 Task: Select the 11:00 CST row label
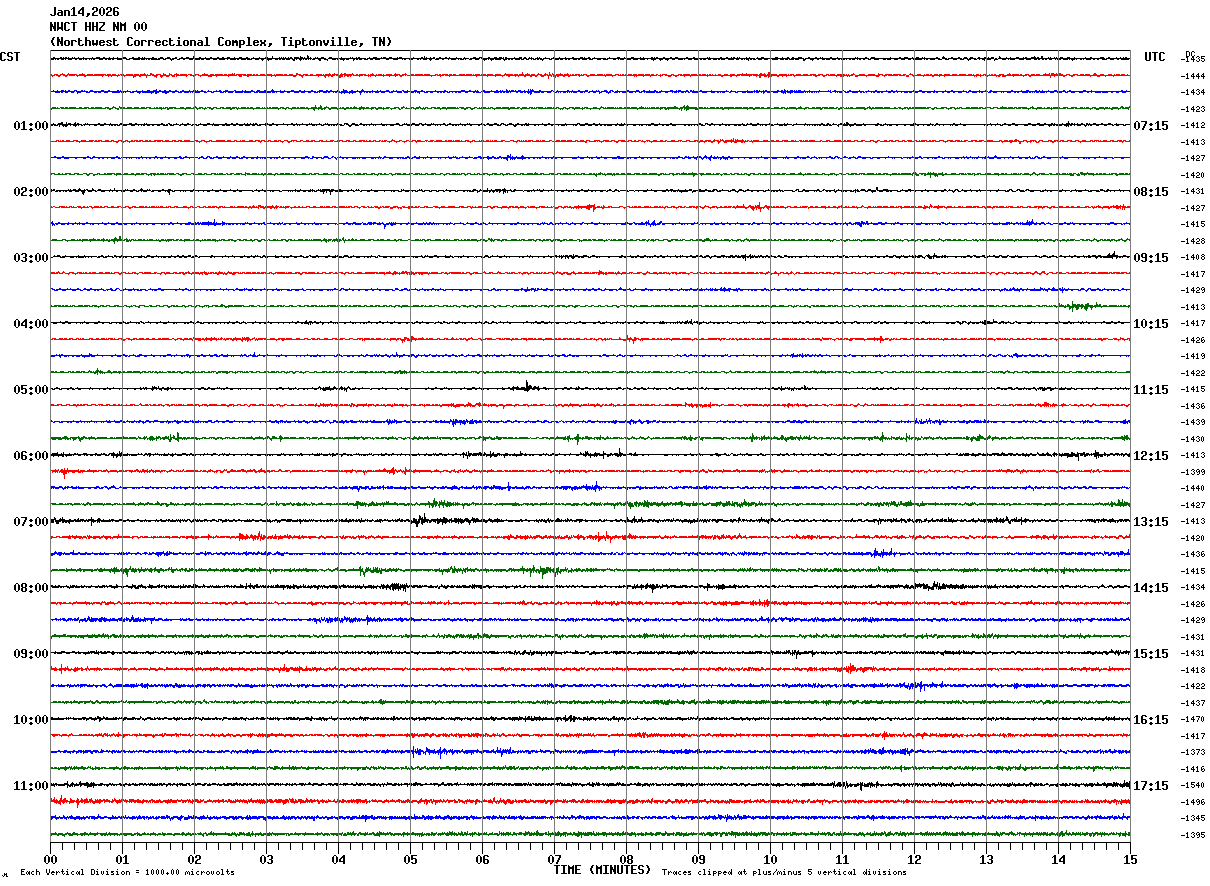pyautogui.click(x=30, y=786)
